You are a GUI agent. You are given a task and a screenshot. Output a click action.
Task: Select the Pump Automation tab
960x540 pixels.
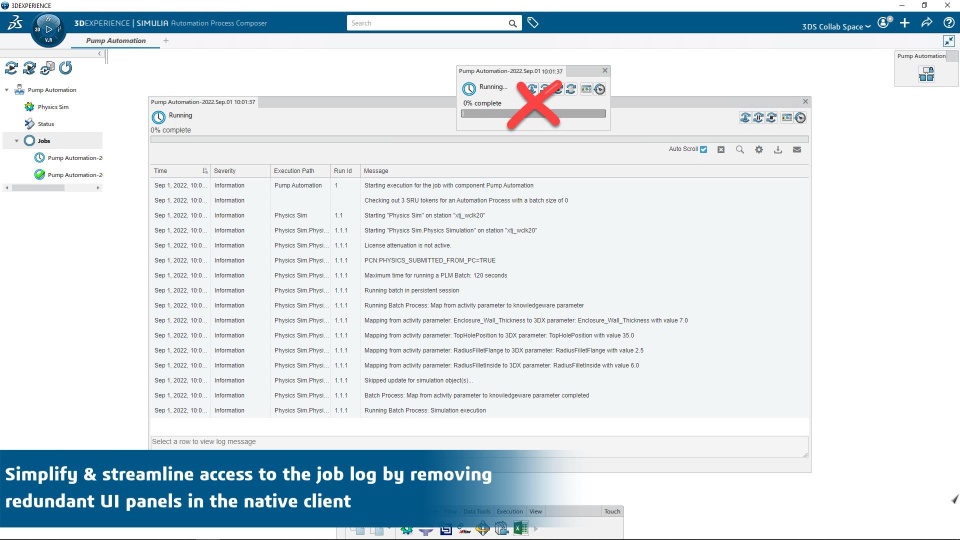116,40
